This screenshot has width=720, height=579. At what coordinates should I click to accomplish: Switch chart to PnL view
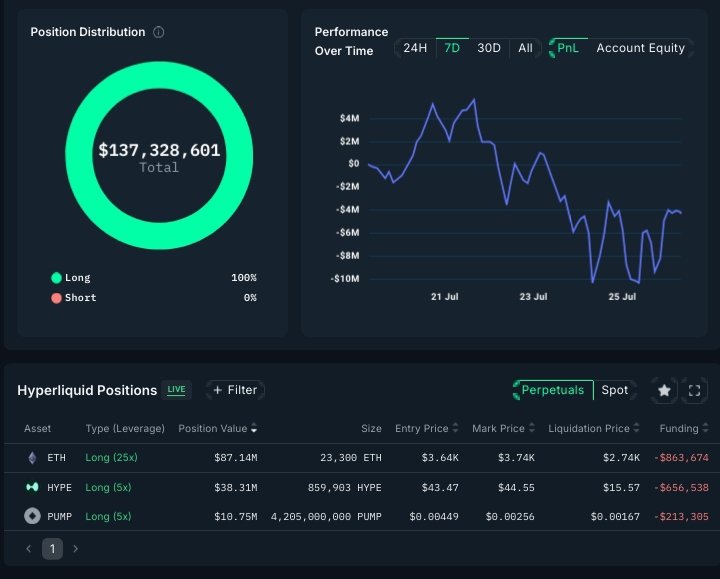(568, 48)
